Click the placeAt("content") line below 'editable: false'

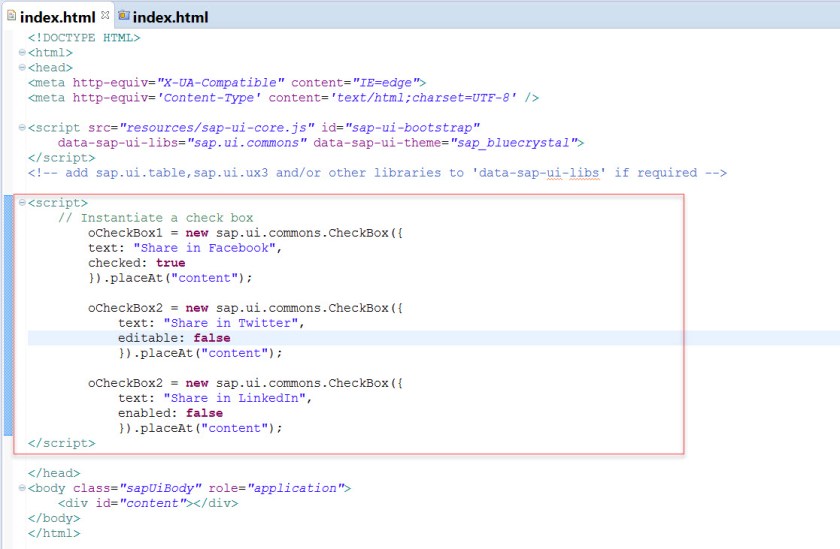click(x=200, y=352)
